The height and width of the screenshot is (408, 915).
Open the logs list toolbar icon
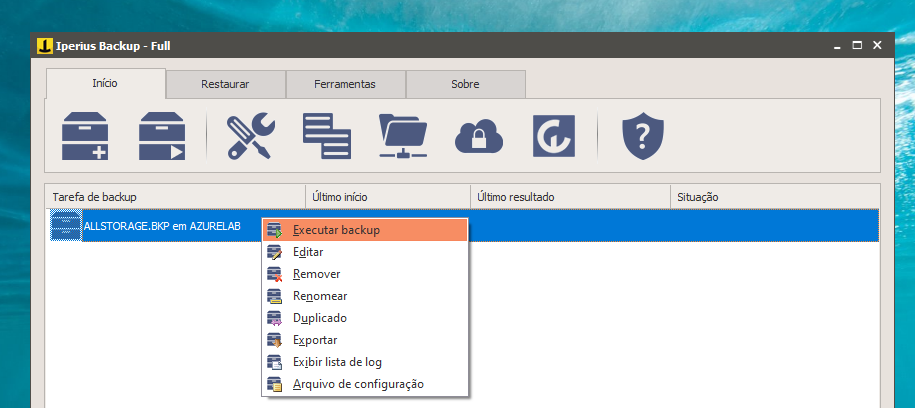click(327, 136)
